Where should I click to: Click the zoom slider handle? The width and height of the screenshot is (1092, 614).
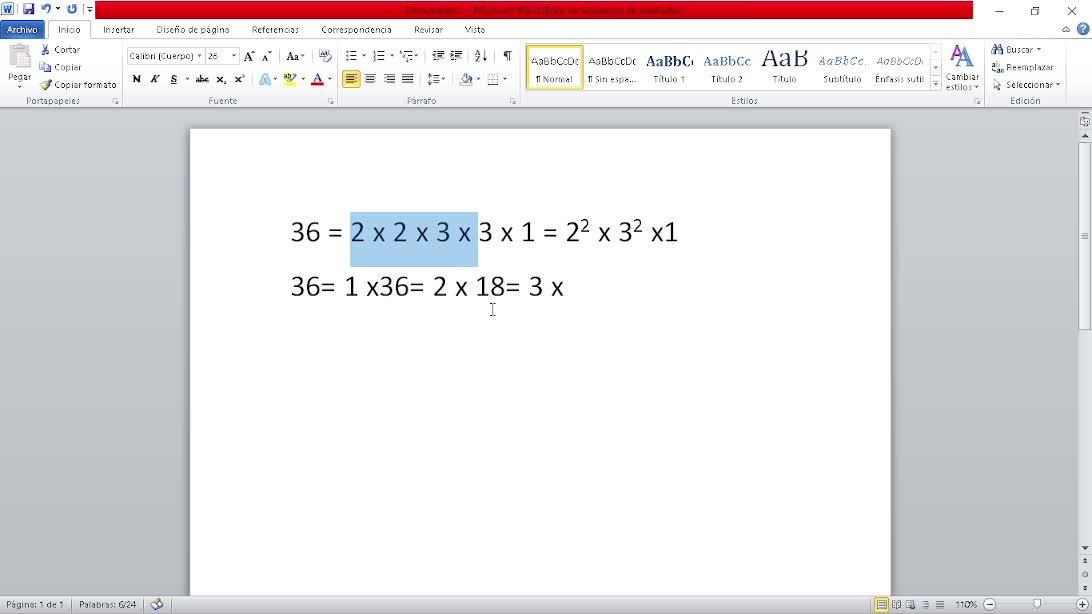[1036, 604]
